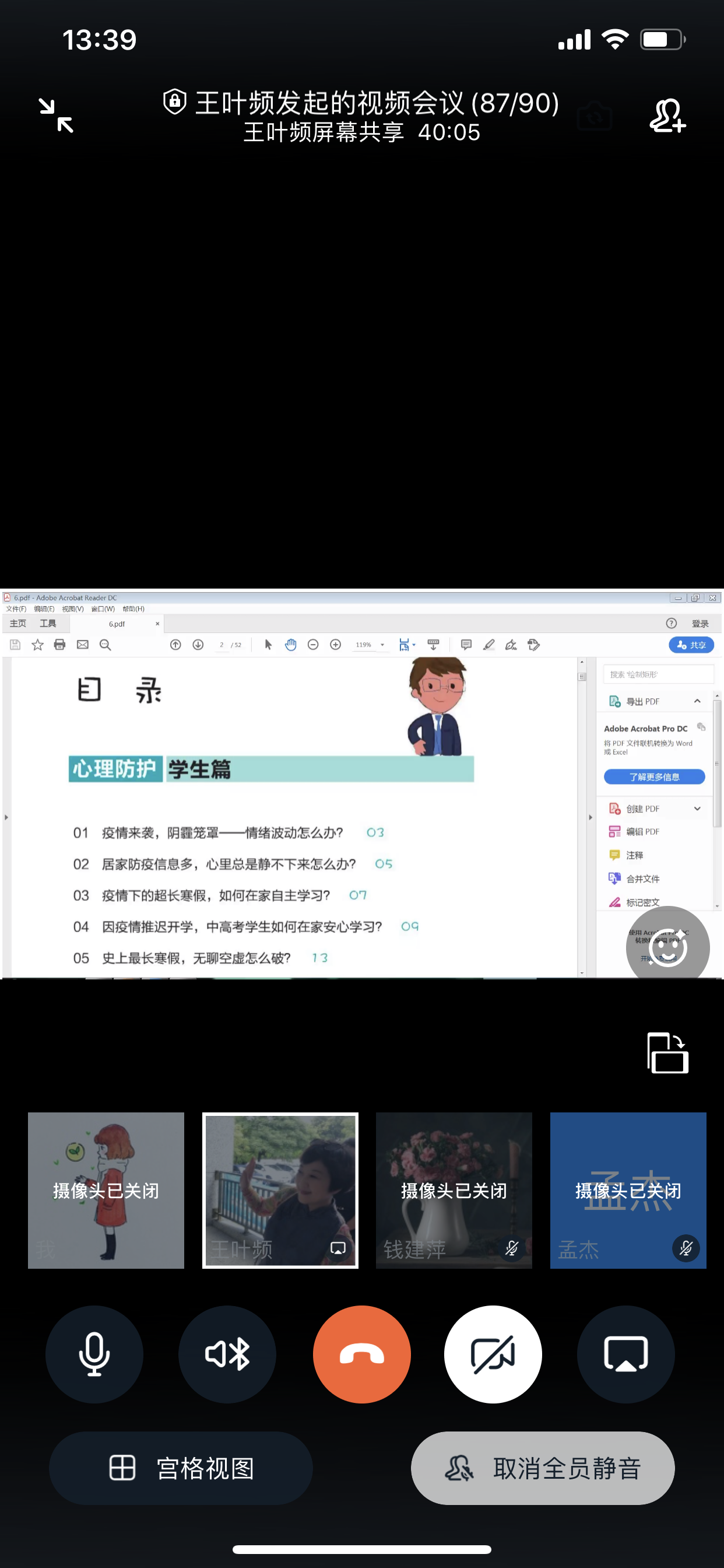The image size is (724, 1568).
Task: Tap the emoji reaction smiley button
Action: coord(667,947)
